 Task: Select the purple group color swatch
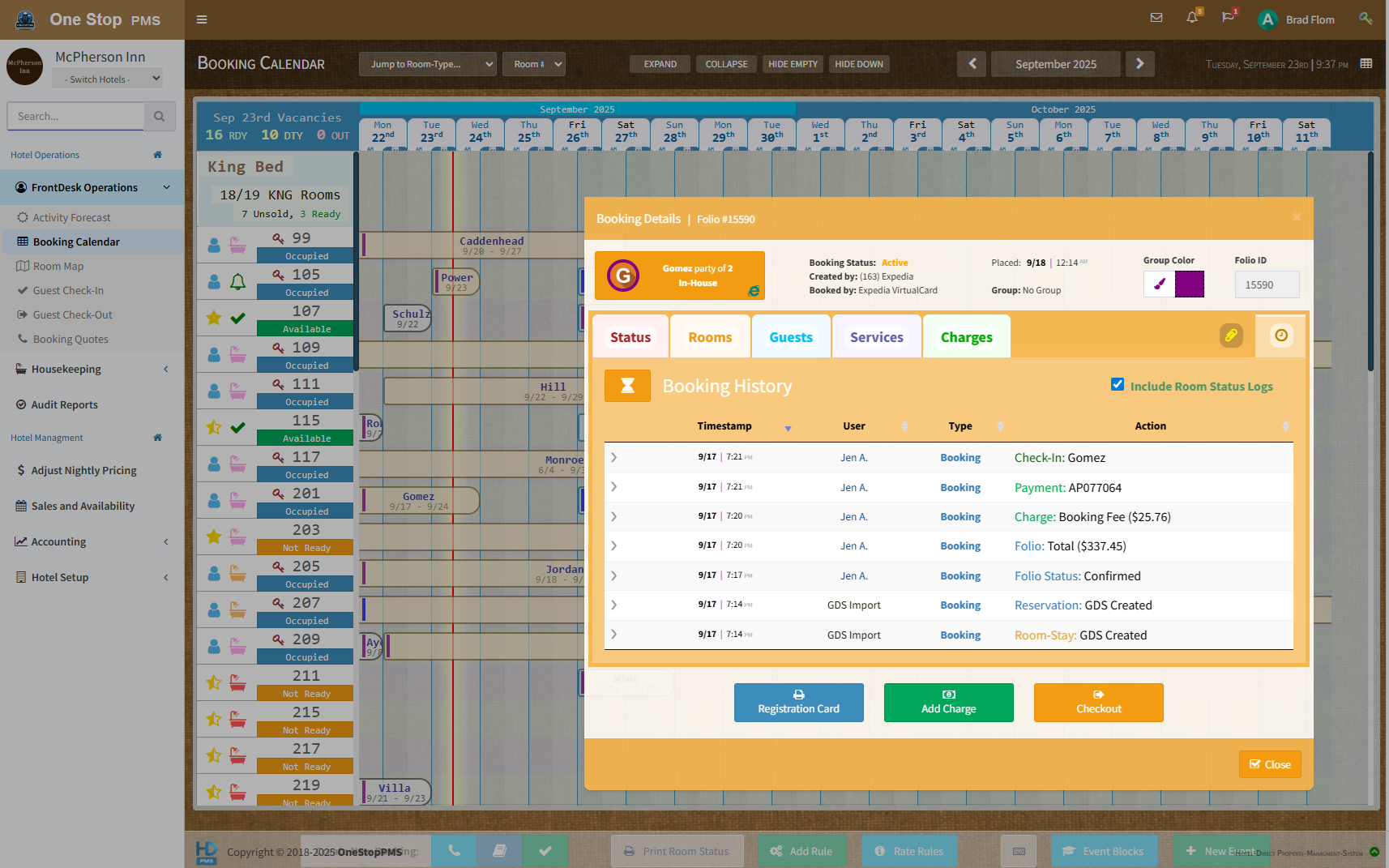tap(1189, 284)
